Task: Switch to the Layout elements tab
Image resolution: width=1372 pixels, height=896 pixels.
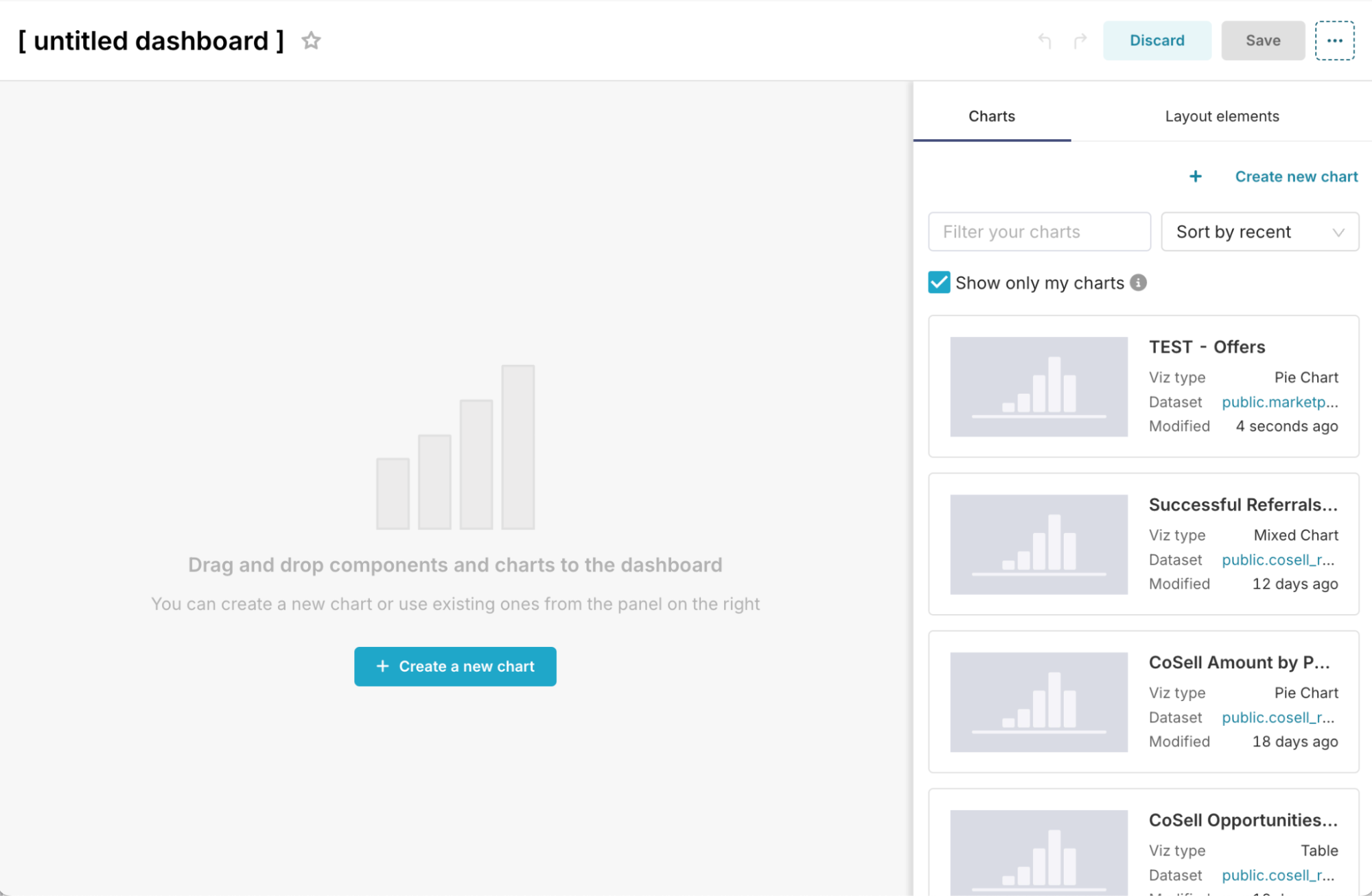Action: click(x=1221, y=116)
